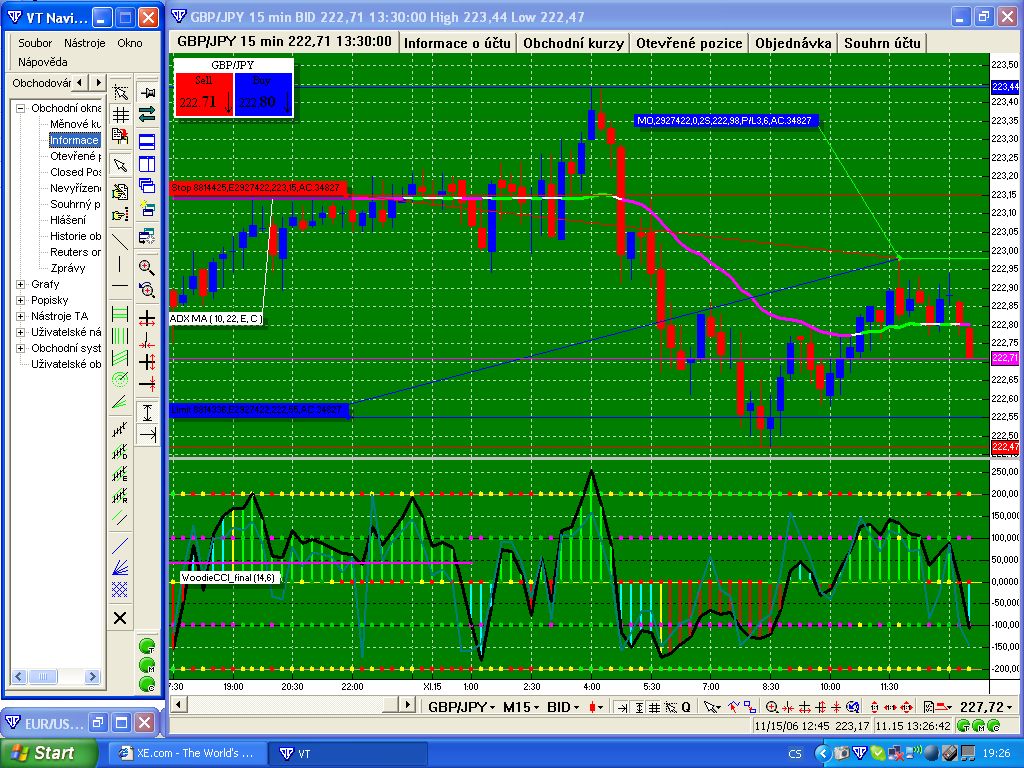Click the black X delete tool
This screenshot has height=768, width=1024.
[x=120, y=618]
